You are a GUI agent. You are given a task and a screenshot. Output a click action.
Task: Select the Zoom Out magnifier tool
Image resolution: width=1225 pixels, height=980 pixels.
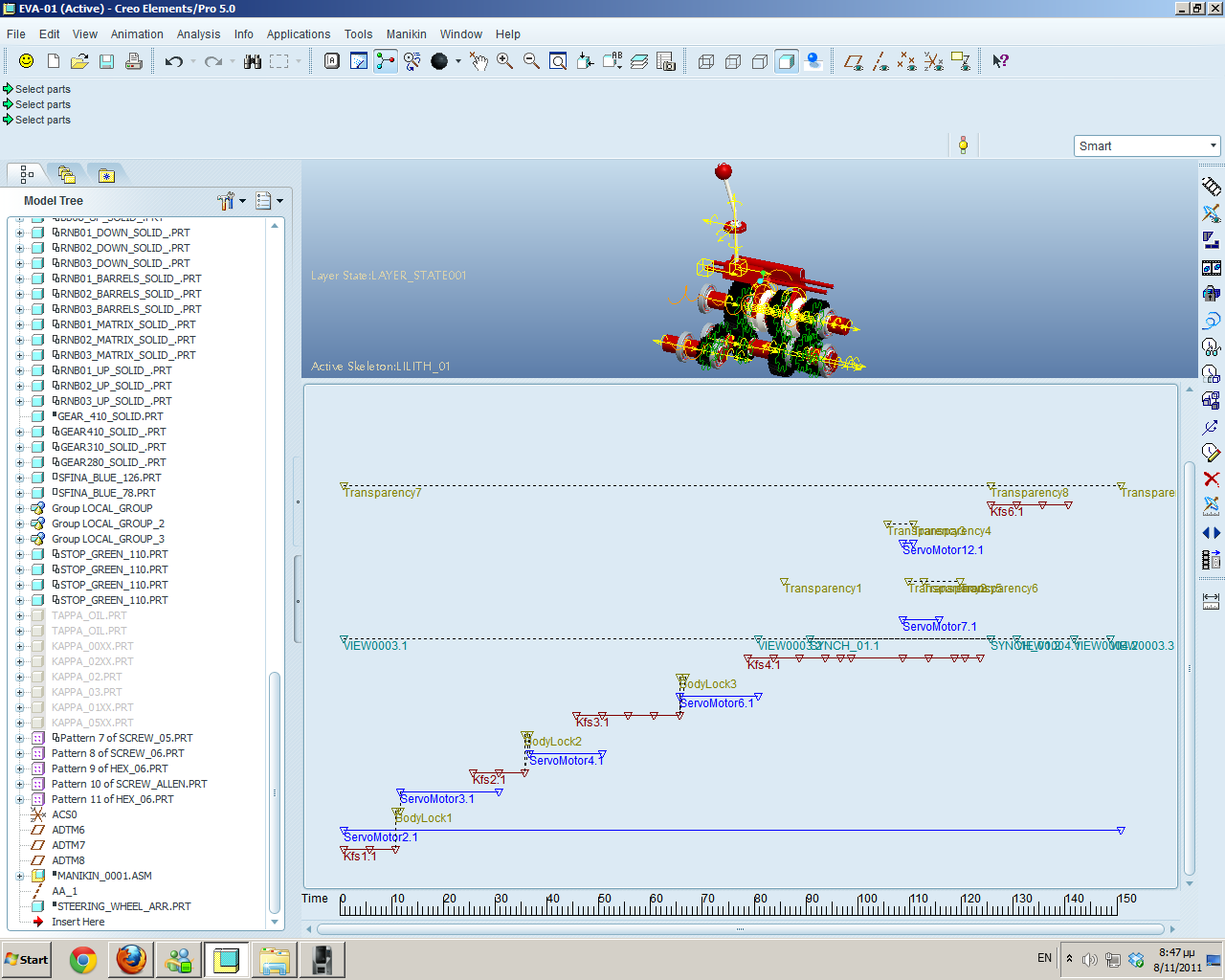(531, 61)
